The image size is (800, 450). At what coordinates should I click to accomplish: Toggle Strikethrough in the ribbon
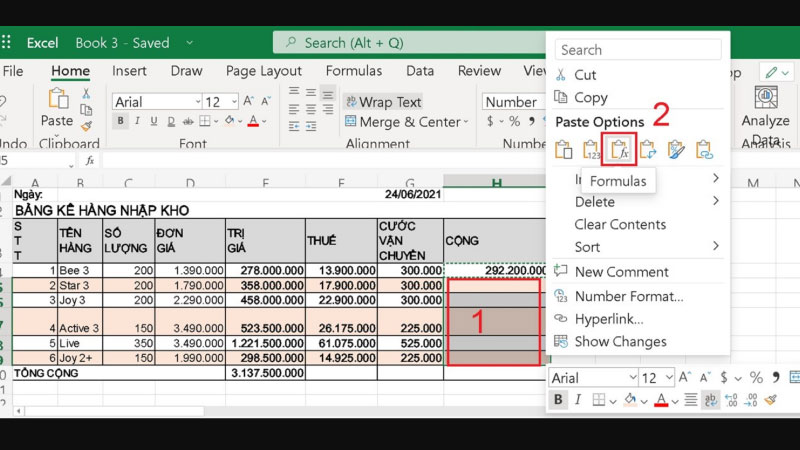pyautogui.click(x=188, y=121)
